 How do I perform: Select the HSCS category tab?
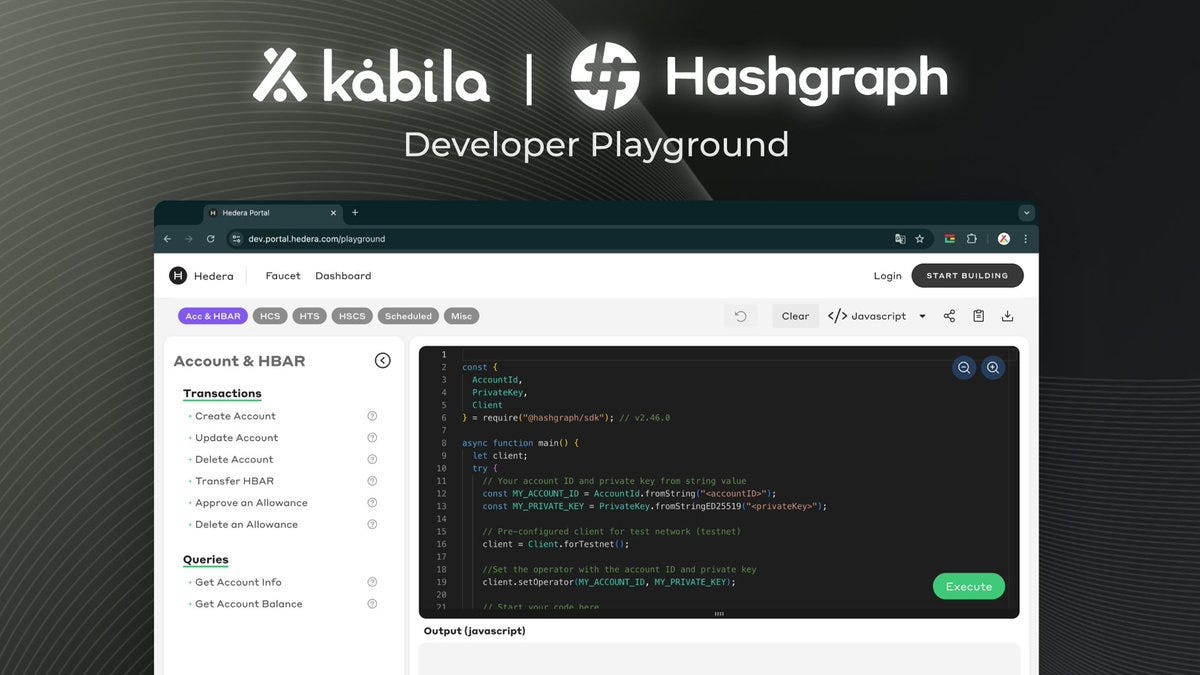(x=352, y=316)
